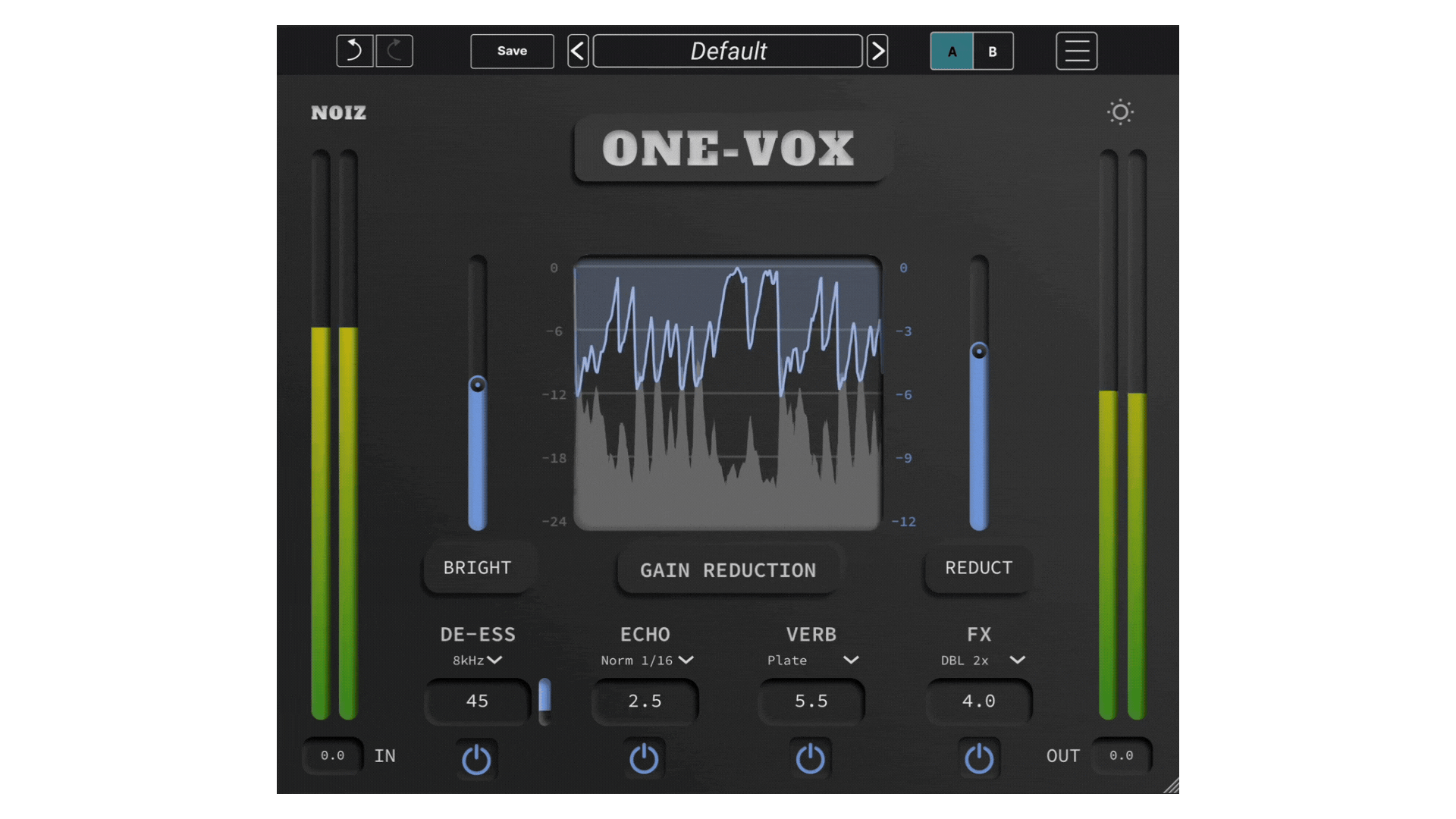This screenshot has width=1456, height=819.
Task: Click the NOIZ logo
Action: tap(338, 112)
